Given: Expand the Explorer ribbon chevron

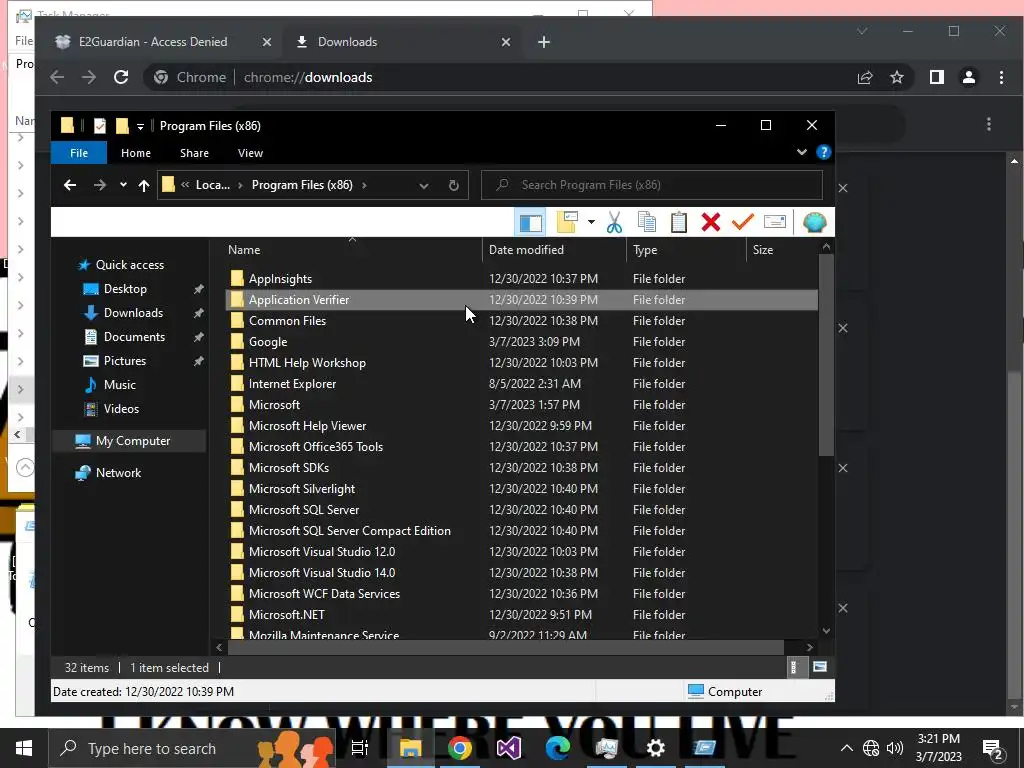Looking at the screenshot, I should pyautogui.click(x=802, y=152).
